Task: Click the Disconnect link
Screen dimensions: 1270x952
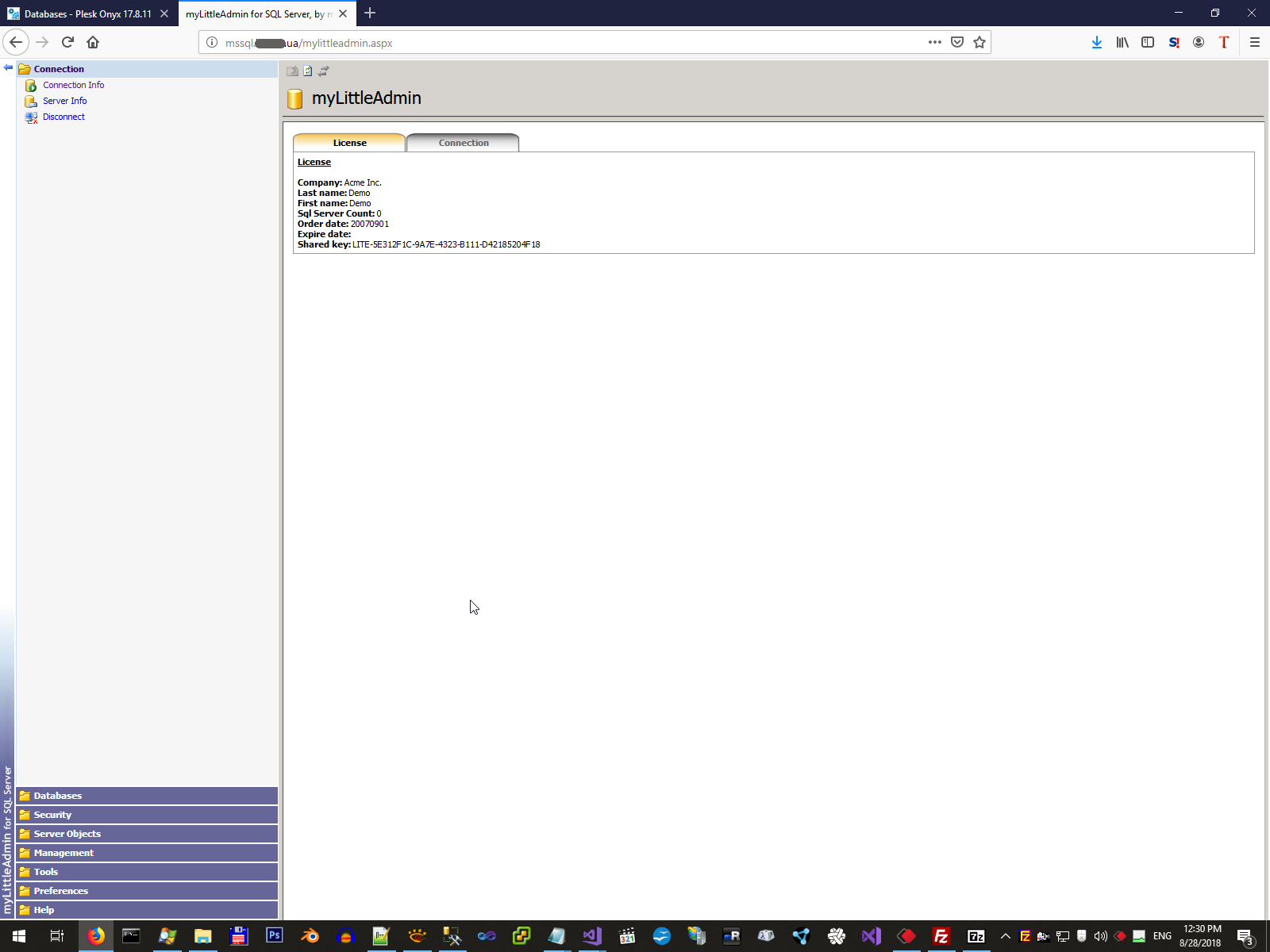Action: point(63,117)
